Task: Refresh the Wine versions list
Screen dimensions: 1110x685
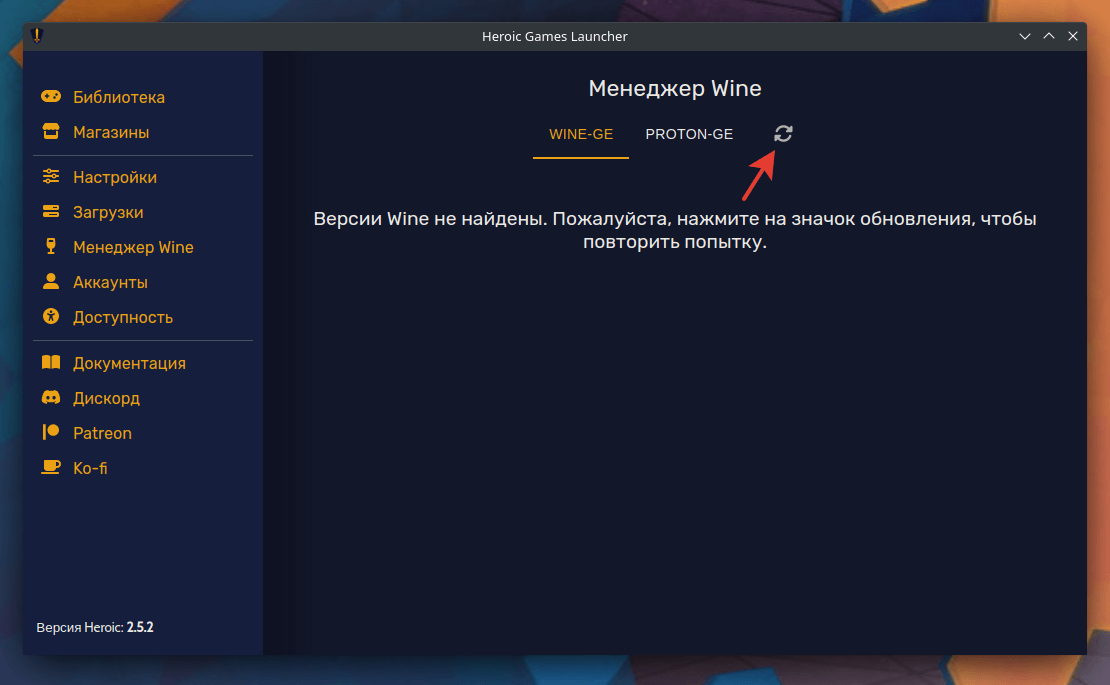Action: pos(783,134)
